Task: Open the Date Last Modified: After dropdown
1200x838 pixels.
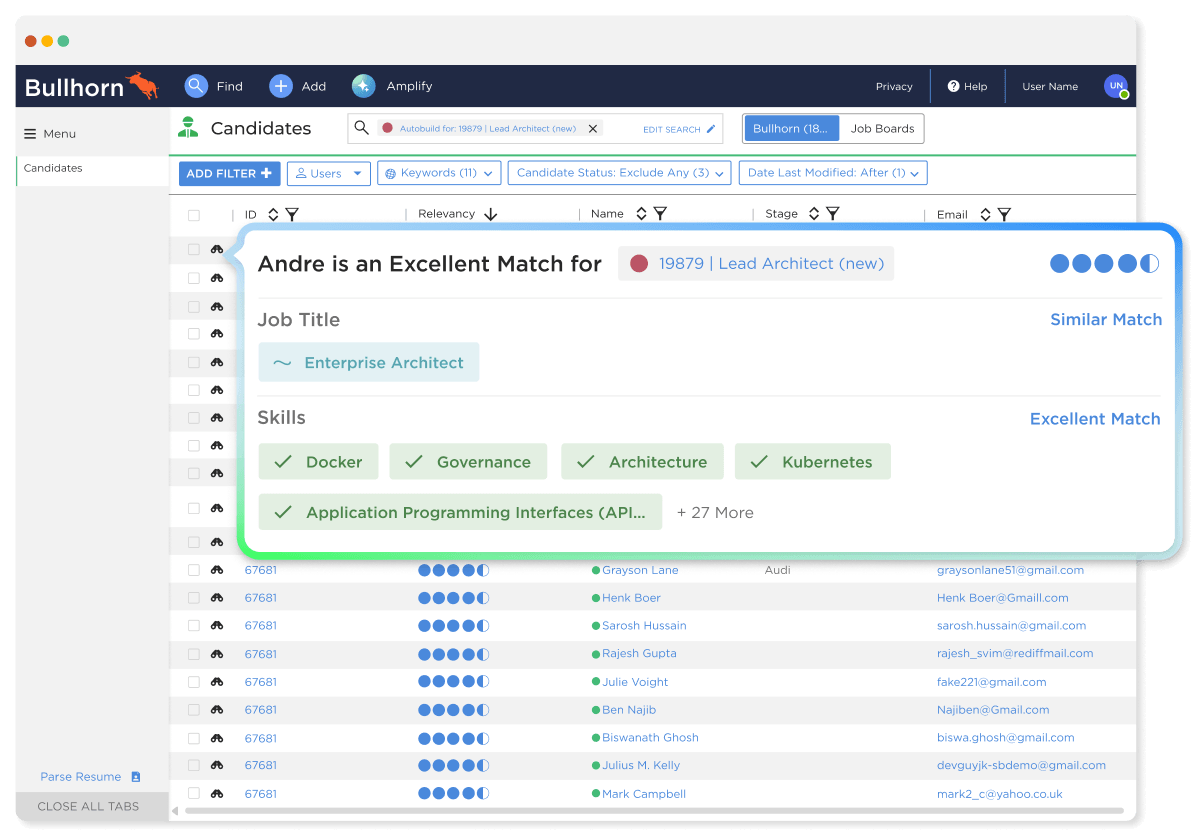Action: tap(833, 173)
